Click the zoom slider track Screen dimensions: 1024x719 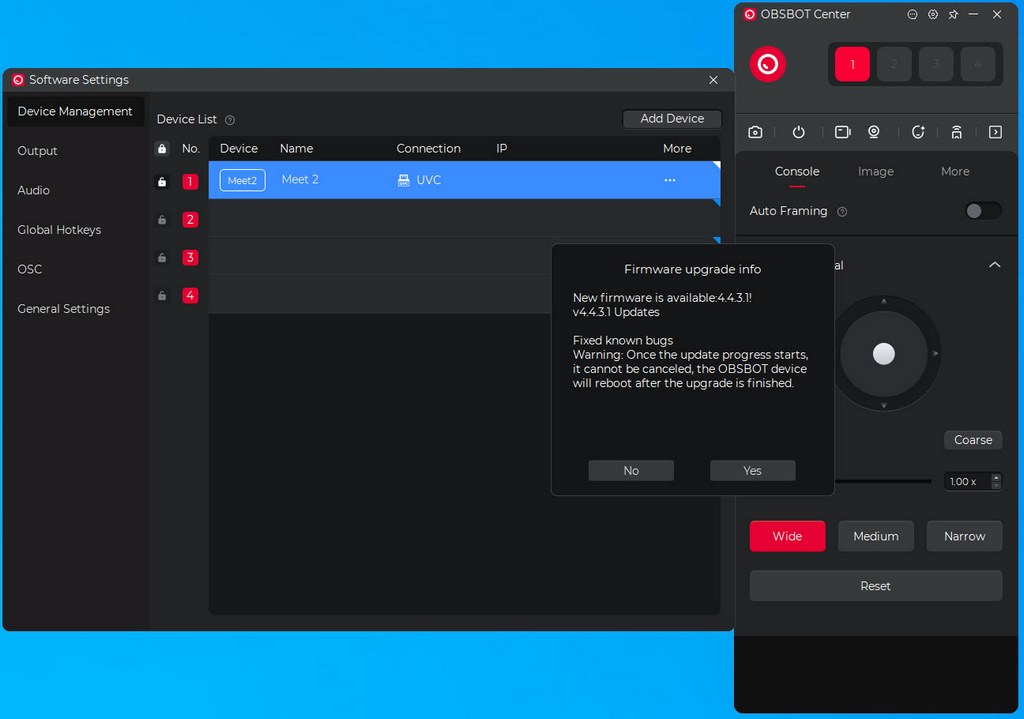coord(883,481)
